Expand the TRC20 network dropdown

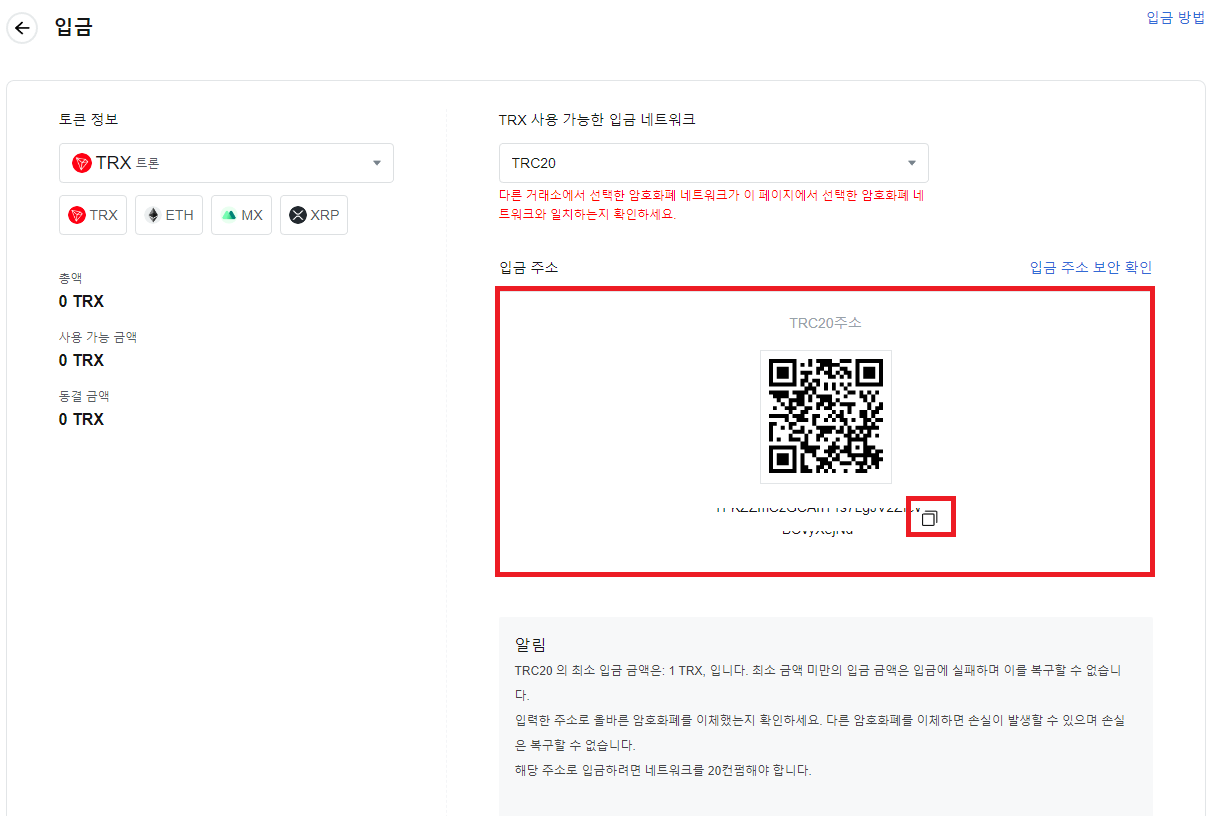pos(714,163)
